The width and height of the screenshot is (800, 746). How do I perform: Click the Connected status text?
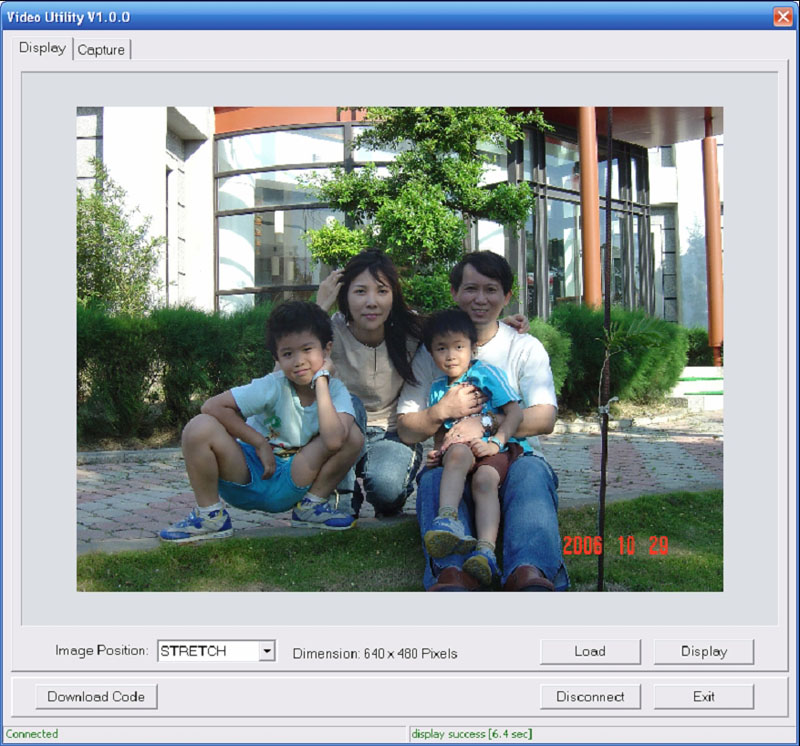[32, 734]
